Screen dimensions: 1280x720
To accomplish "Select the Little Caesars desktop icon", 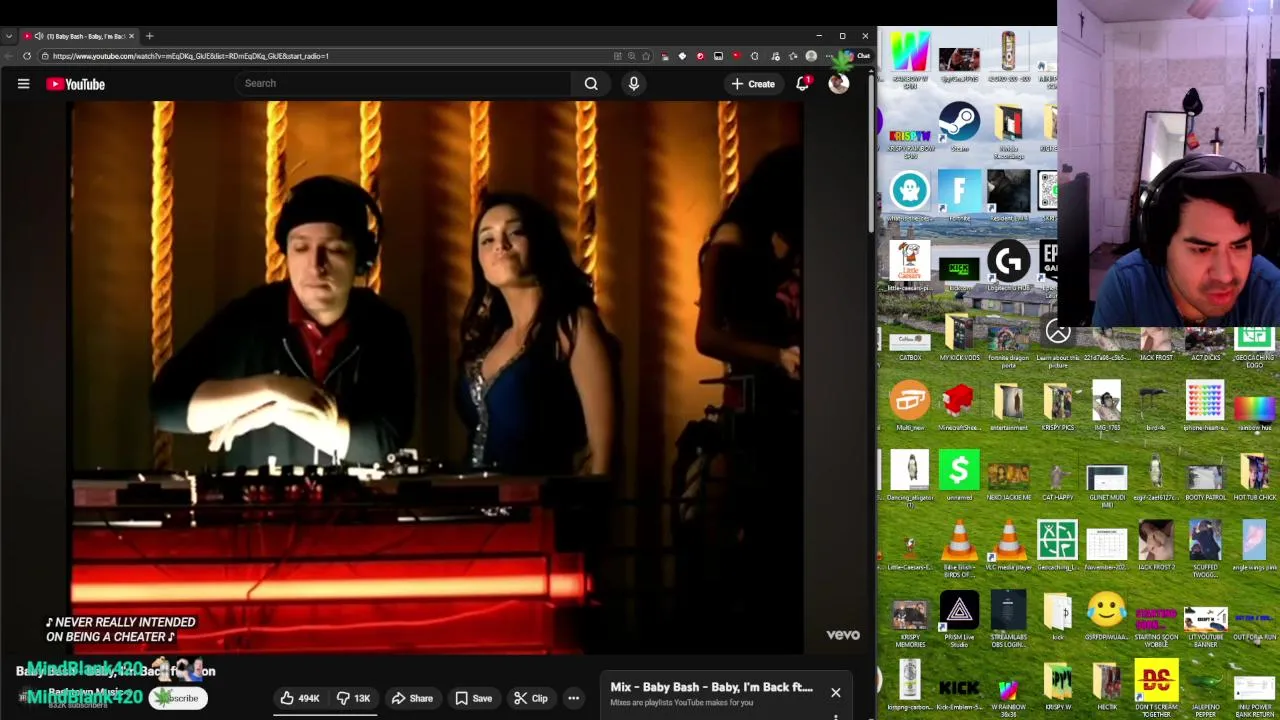I will [909, 267].
